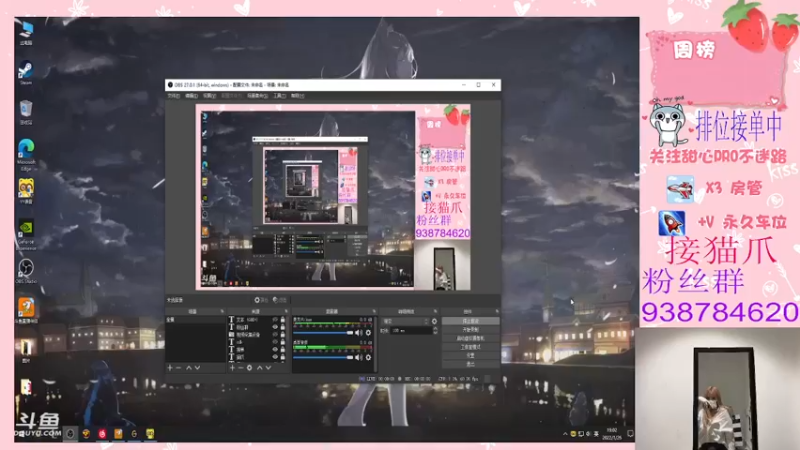800x450 pixels.
Task: Open the 编辑 (Edit) menu in OBS
Action: (x=191, y=95)
